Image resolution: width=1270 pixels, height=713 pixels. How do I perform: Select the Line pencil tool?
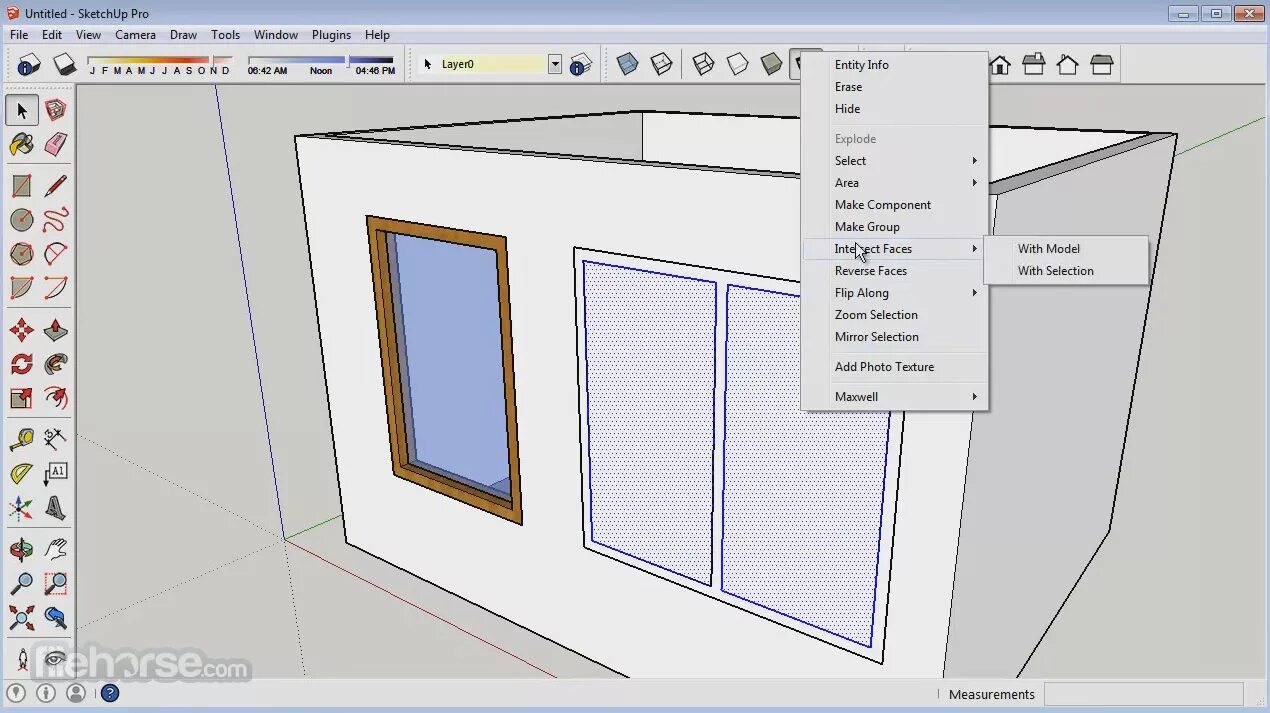click(56, 186)
